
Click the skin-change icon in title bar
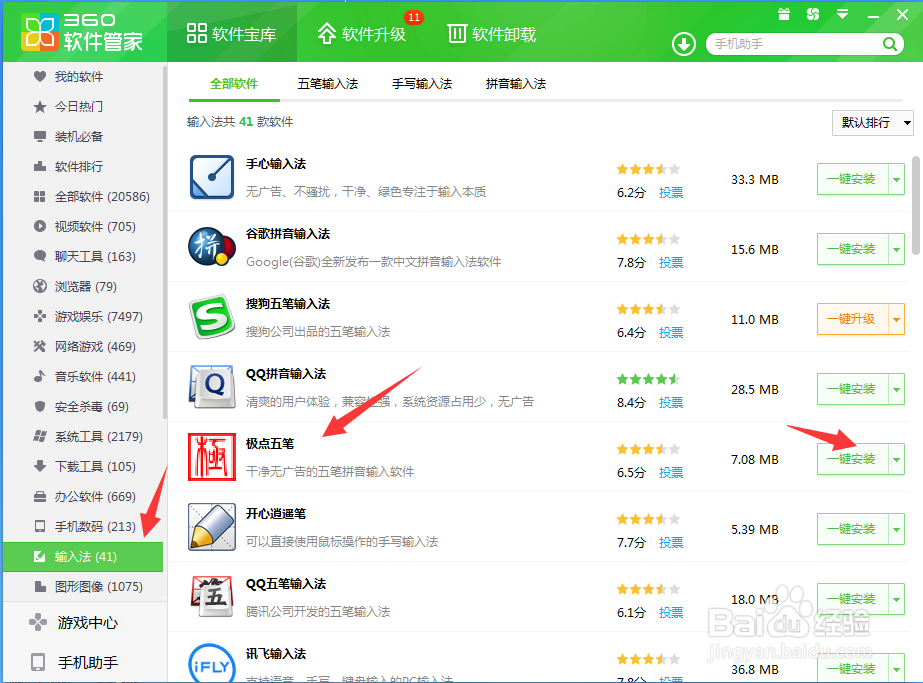813,14
